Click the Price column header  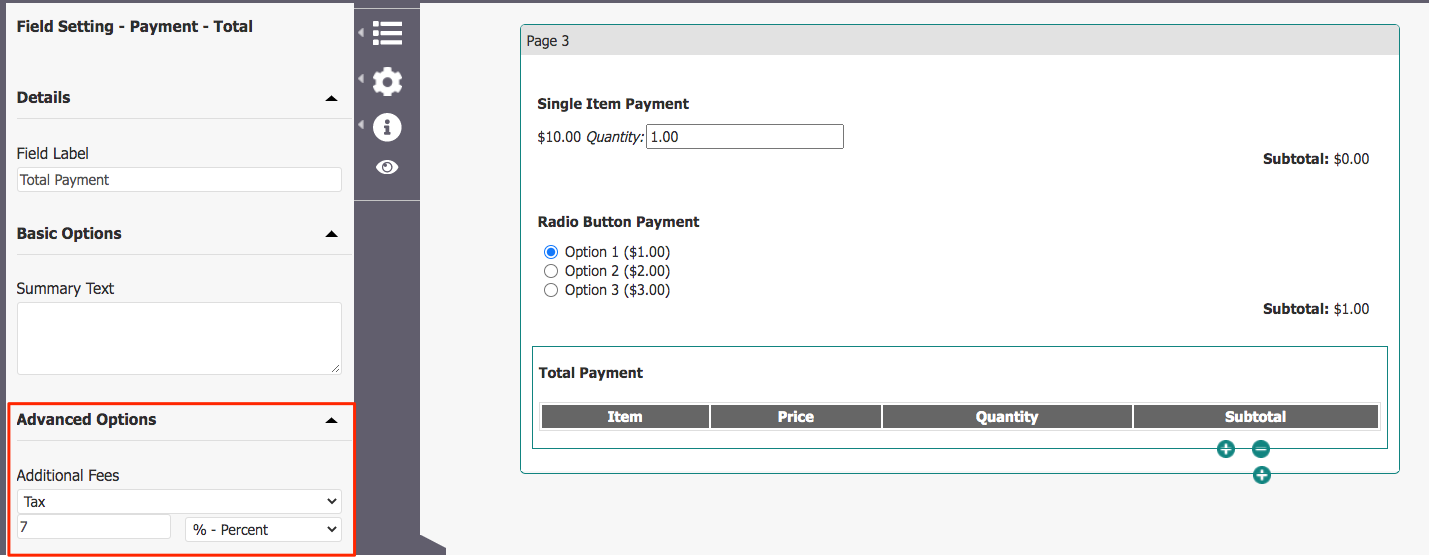[796, 417]
